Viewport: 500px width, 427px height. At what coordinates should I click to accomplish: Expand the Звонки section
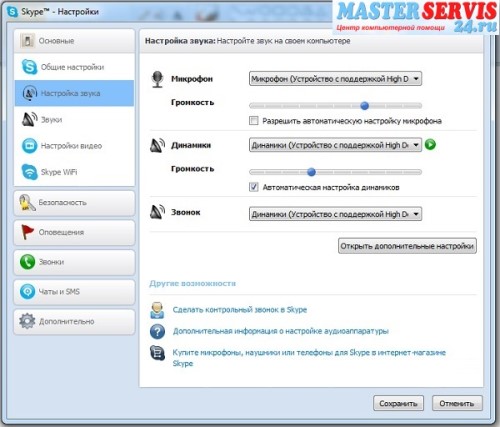click(74, 262)
